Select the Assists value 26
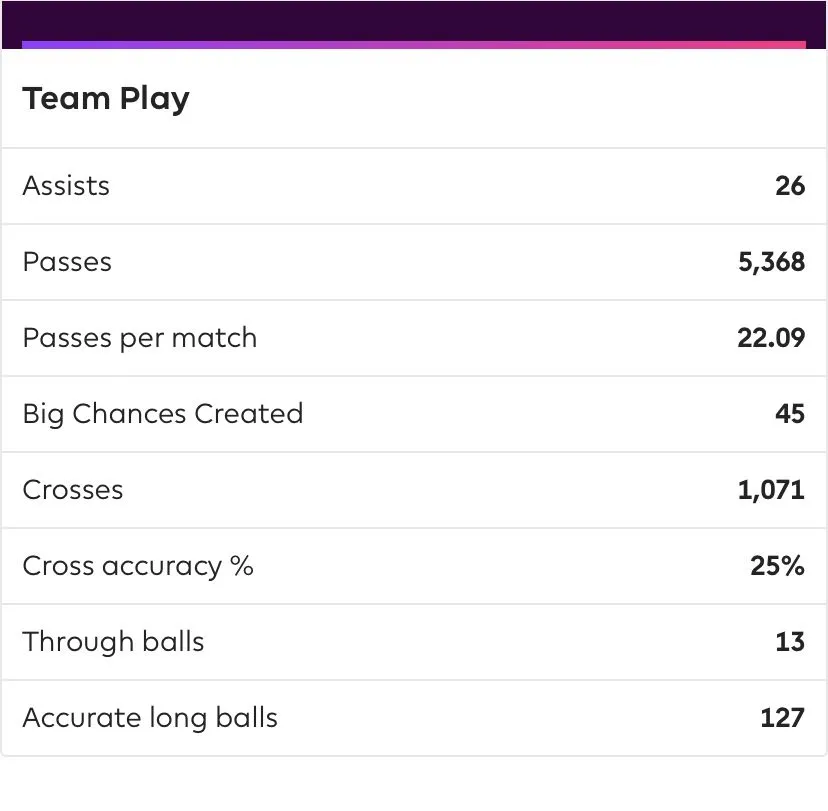Image resolution: width=828 pixels, height=811 pixels. tap(789, 186)
